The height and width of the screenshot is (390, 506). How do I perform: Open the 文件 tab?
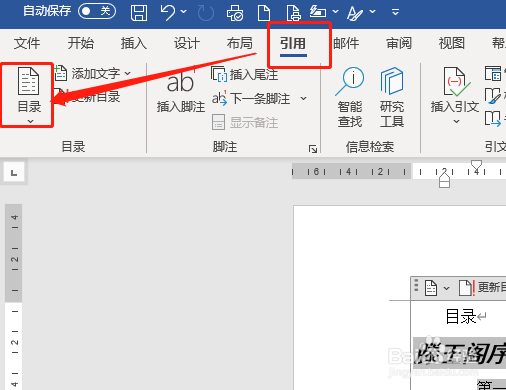[x=27, y=43]
